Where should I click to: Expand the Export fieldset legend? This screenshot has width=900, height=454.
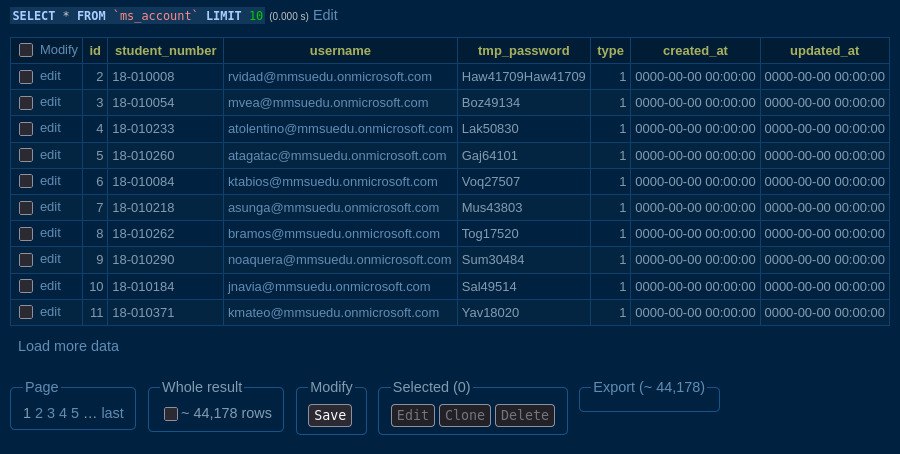648,387
